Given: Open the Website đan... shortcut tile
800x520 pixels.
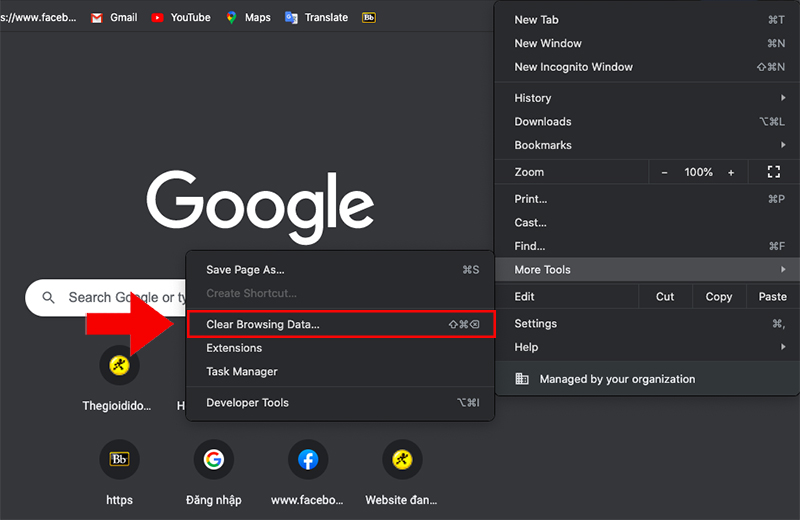Looking at the screenshot, I should (x=402, y=473).
